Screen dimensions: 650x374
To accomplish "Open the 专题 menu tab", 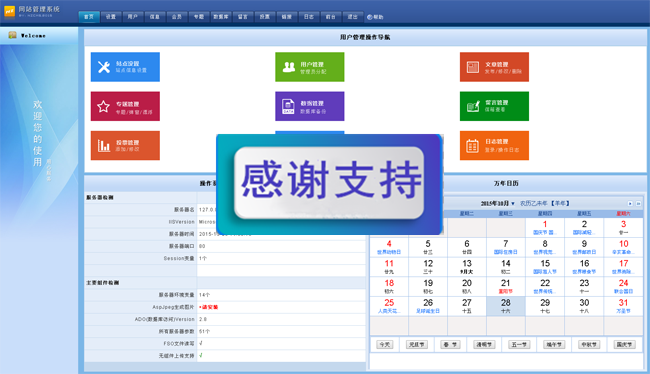I will pos(199,17).
